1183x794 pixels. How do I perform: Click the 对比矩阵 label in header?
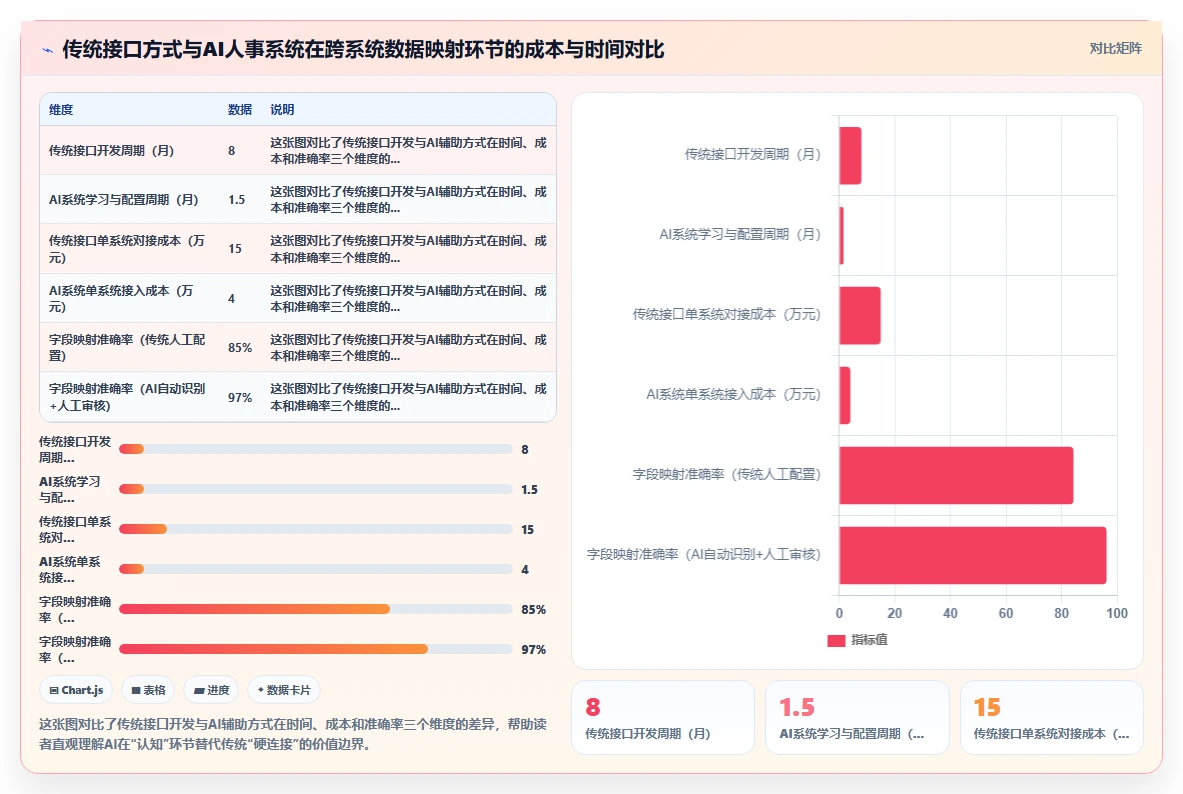(1115, 48)
